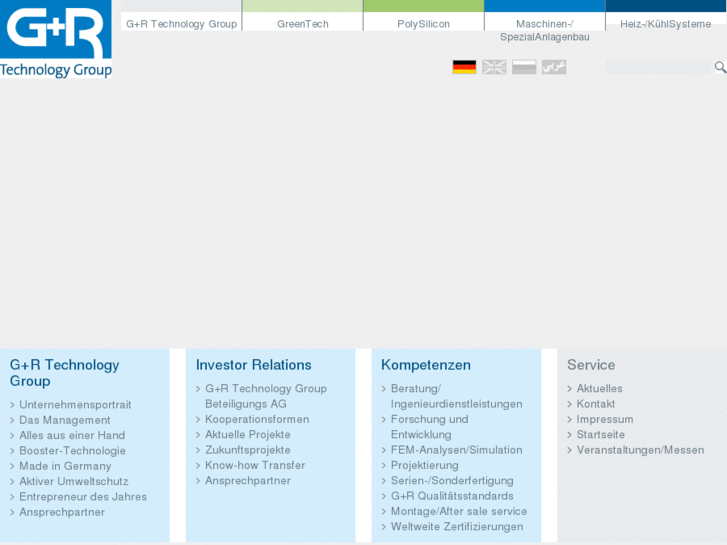Open Veranstaltungen/Messen link
The image size is (727, 545).
640,449
